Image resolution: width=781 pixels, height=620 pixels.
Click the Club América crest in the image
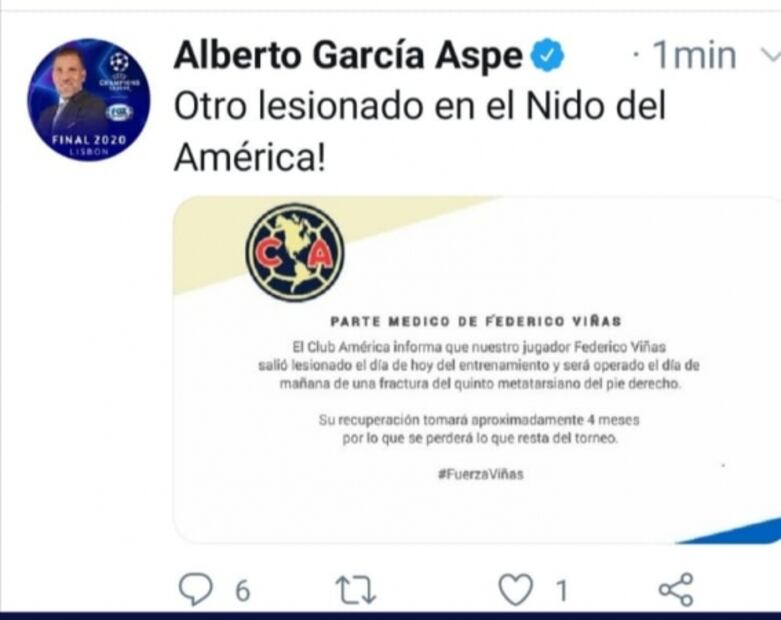click(x=295, y=252)
